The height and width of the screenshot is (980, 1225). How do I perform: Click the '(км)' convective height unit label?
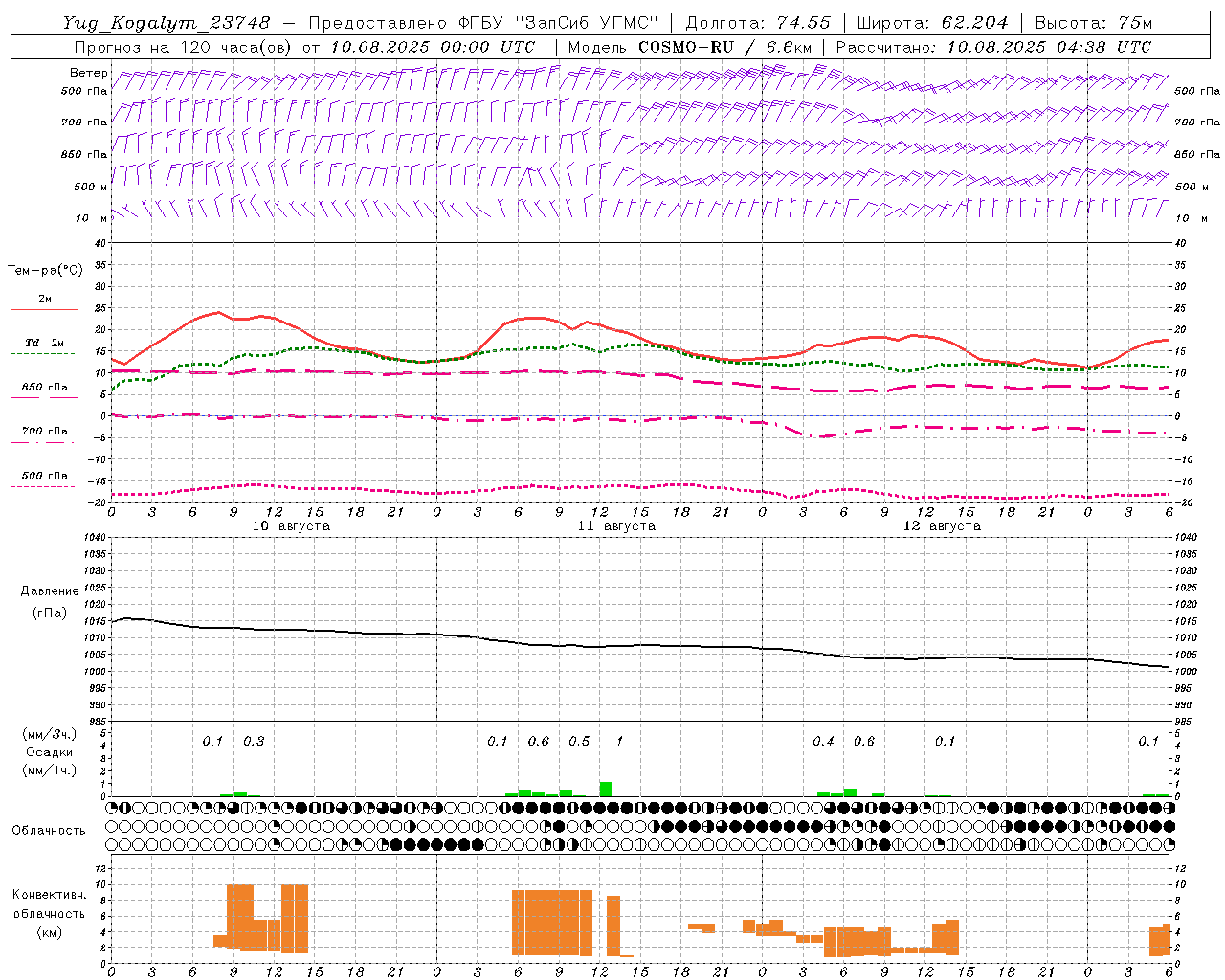[x=49, y=932]
